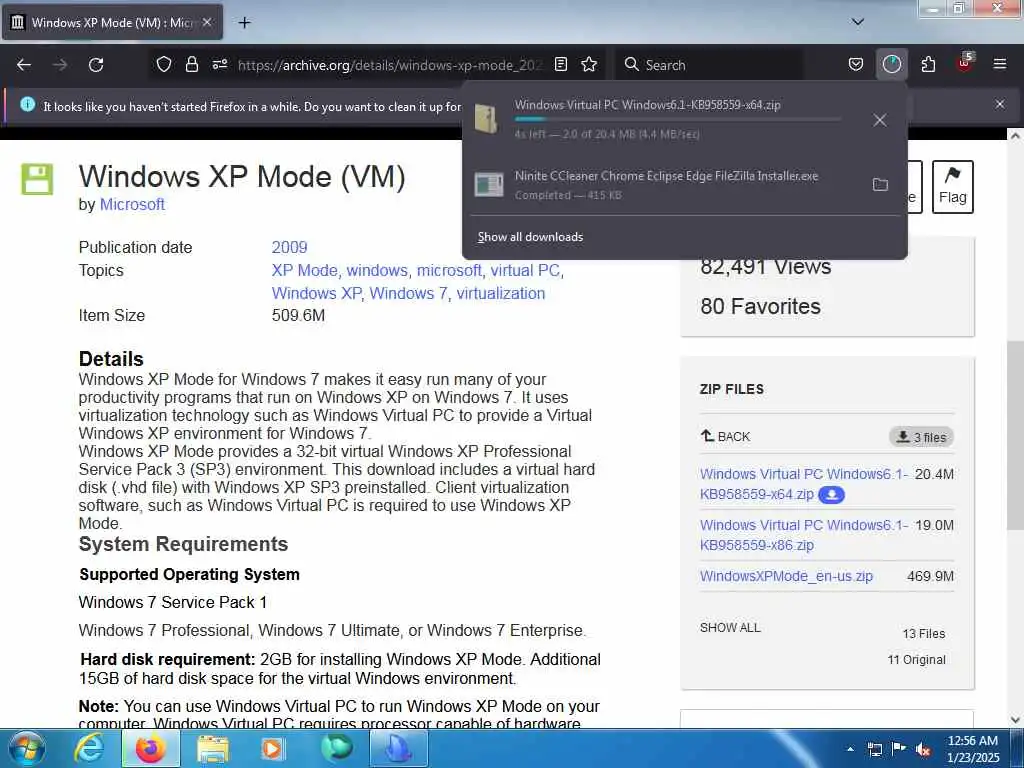Reload the current page
Screen dimensions: 1024x768
click(96, 65)
